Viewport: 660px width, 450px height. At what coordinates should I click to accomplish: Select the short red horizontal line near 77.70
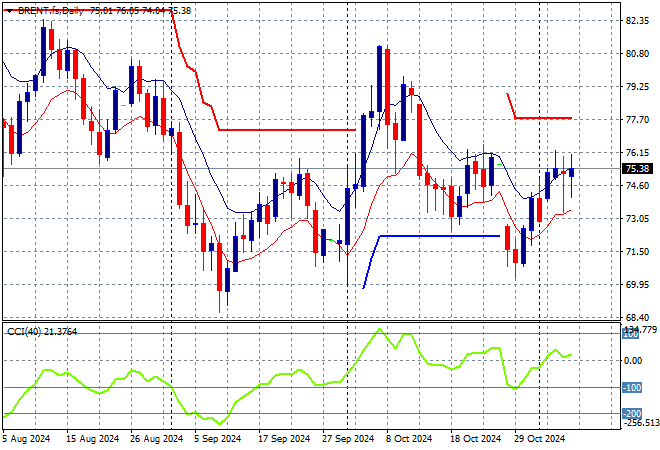(545, 118)
